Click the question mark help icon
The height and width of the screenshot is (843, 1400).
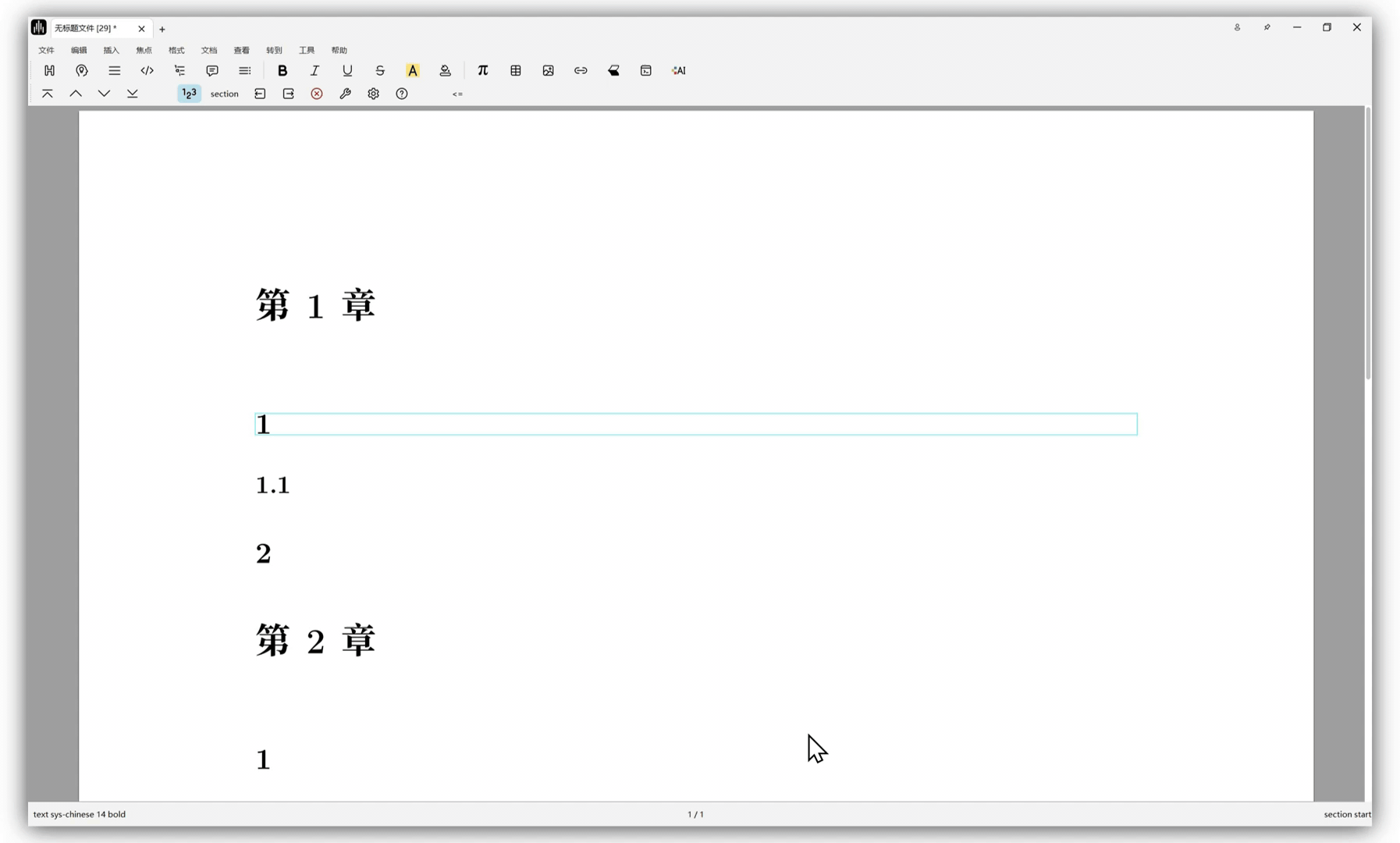click(x=402, y=94)
